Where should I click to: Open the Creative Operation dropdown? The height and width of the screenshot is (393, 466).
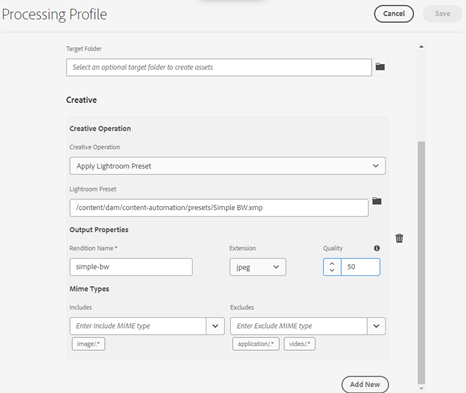[227, 166]
